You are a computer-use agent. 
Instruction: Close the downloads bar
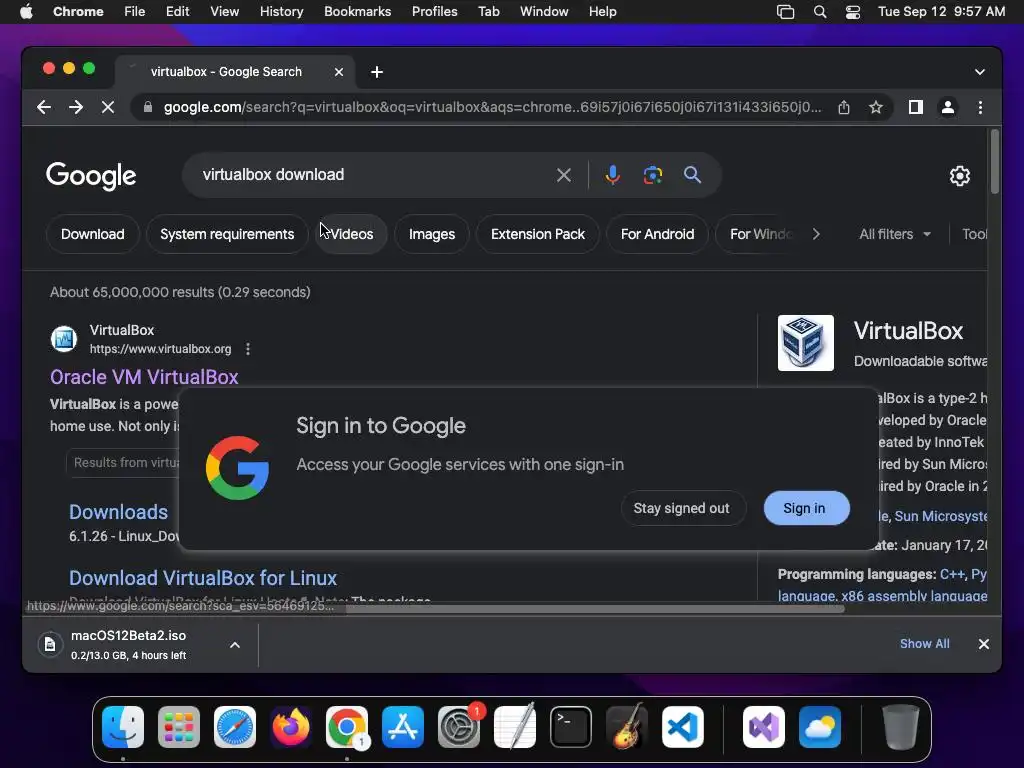pyautogui.click(x=984, y=644)
